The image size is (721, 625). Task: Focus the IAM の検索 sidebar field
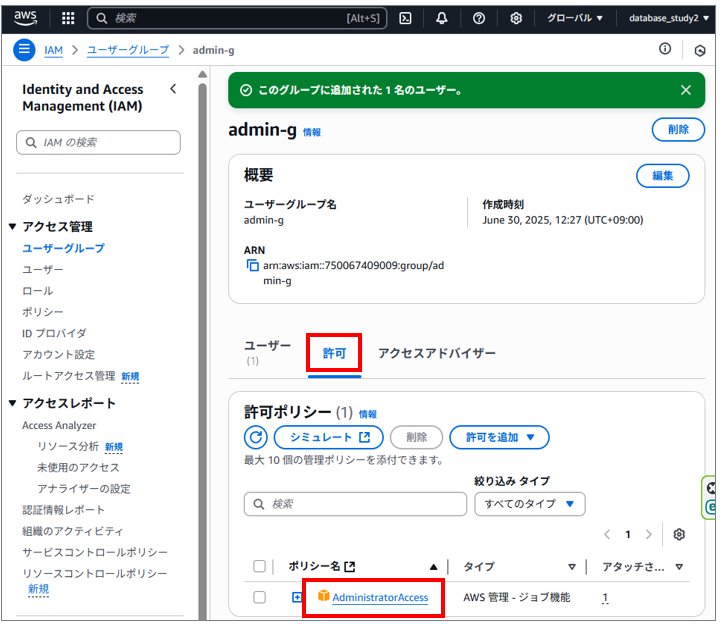point(98,143)
